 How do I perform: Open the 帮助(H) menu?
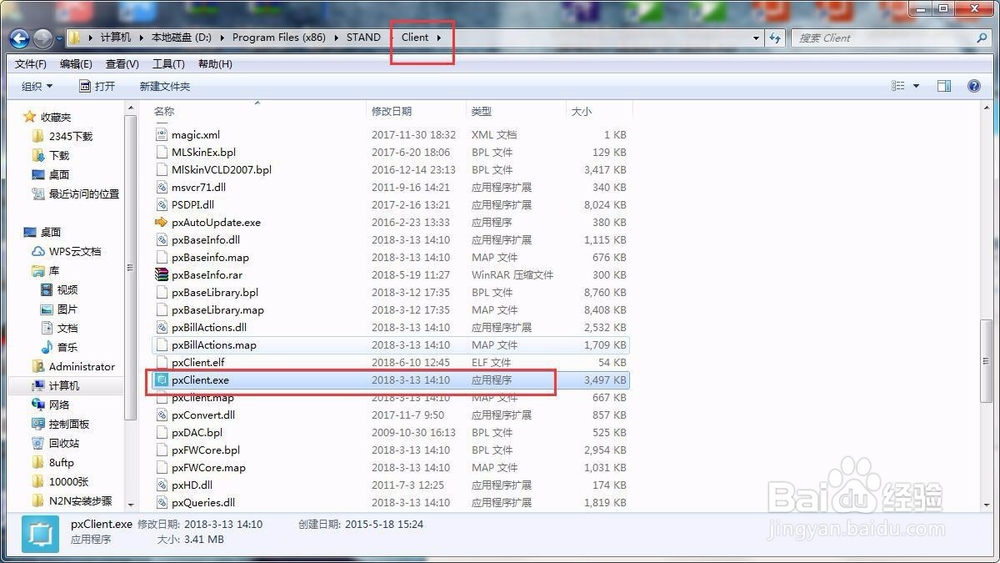pos(215,64)
